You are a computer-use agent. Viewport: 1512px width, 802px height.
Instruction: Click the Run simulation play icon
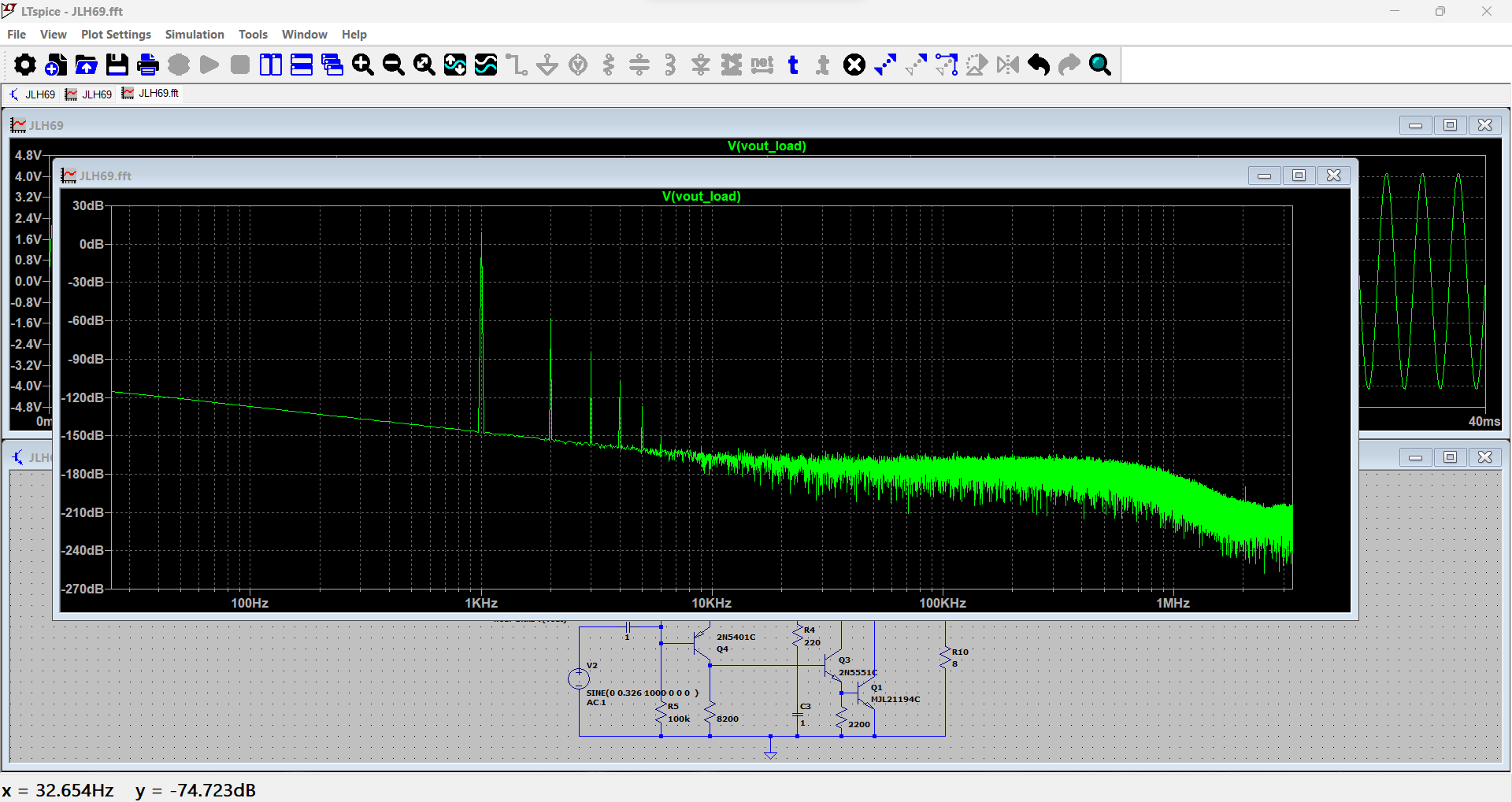[x=209, y=65]
